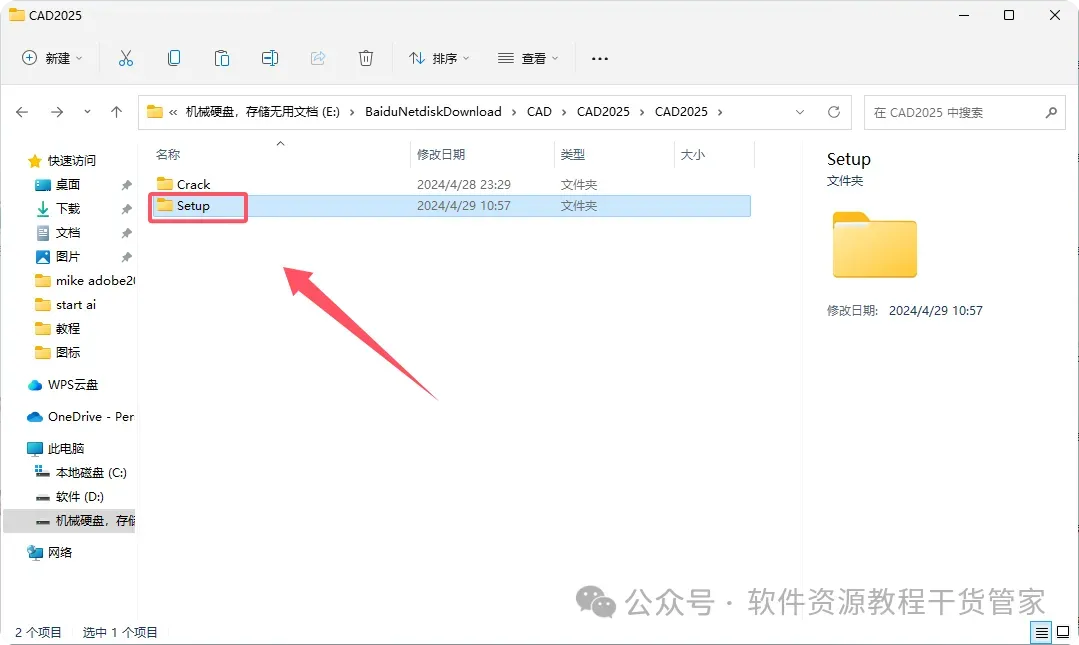Click date 2024/4/29 10:57 in Setup row

(464, 206)
